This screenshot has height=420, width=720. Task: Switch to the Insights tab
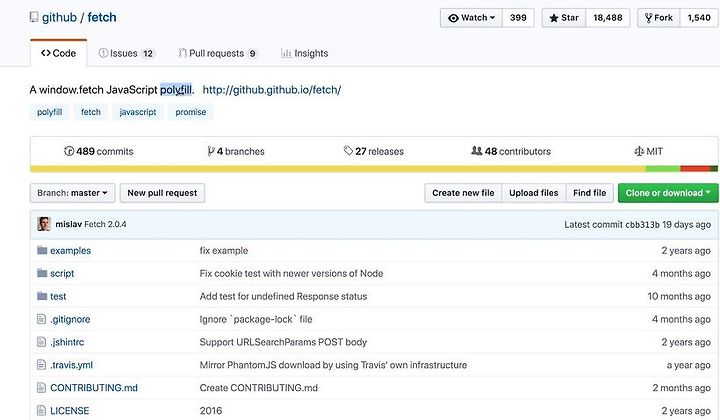pos(304,53)
